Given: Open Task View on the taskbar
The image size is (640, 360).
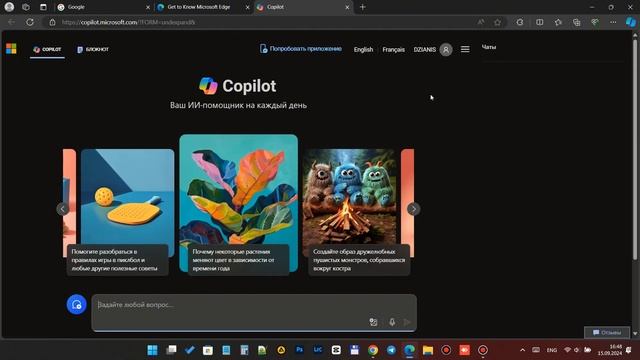Looking at the screenshot, I should click(x=171, y=350).
